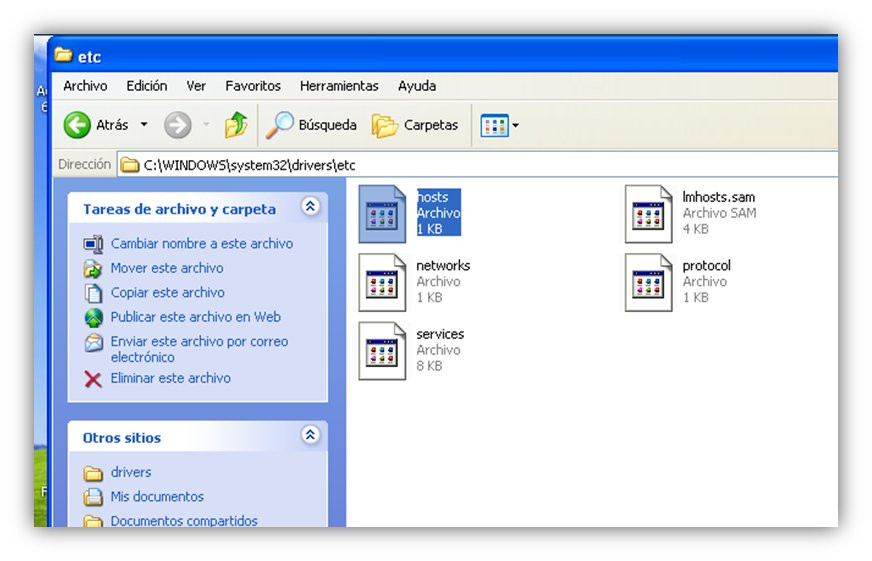The height and width of the screenshot is (561, 872).
Task: Open the Atrás history dropdown arrow
Action: coord(144,125)
